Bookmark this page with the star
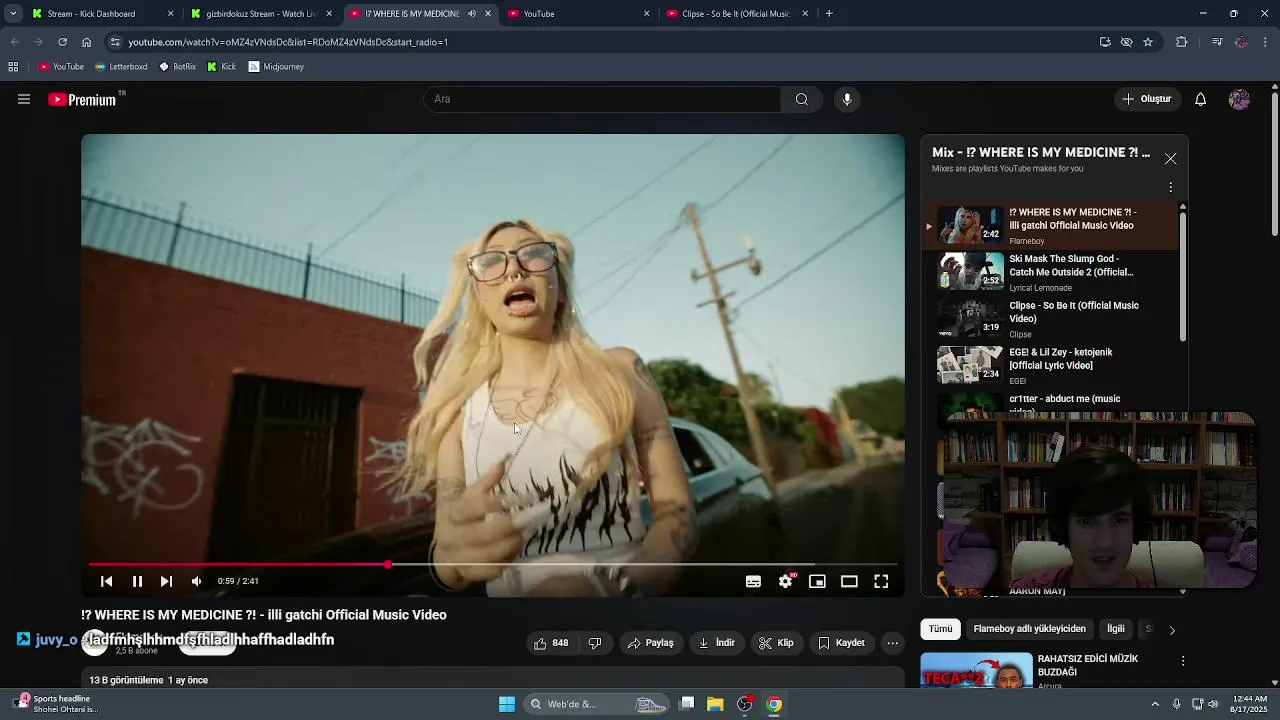Image resolution: width=1280 pixels, height=720 pixels. (x=1148, y=42)
